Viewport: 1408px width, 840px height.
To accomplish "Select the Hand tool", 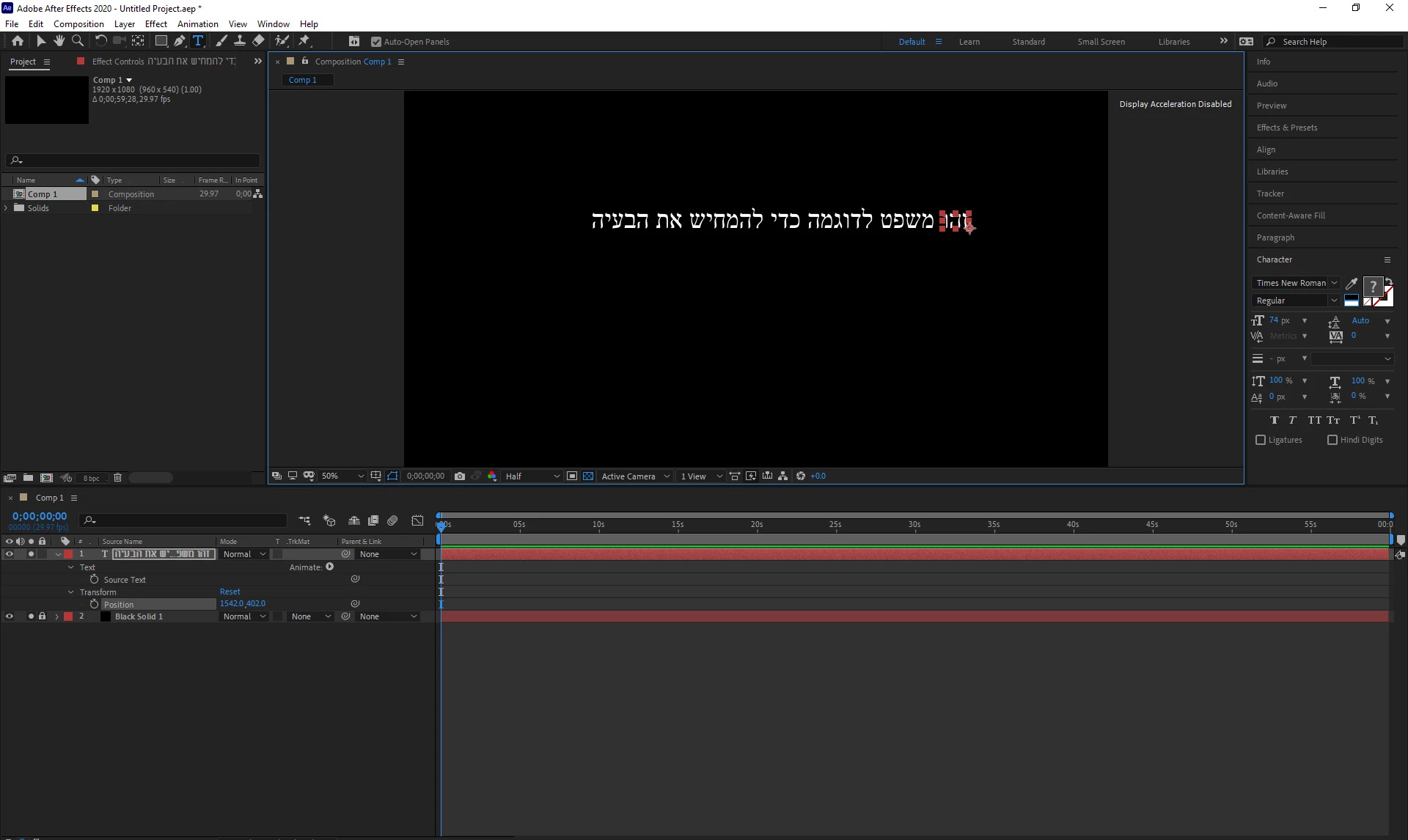I will click(59, 41).
